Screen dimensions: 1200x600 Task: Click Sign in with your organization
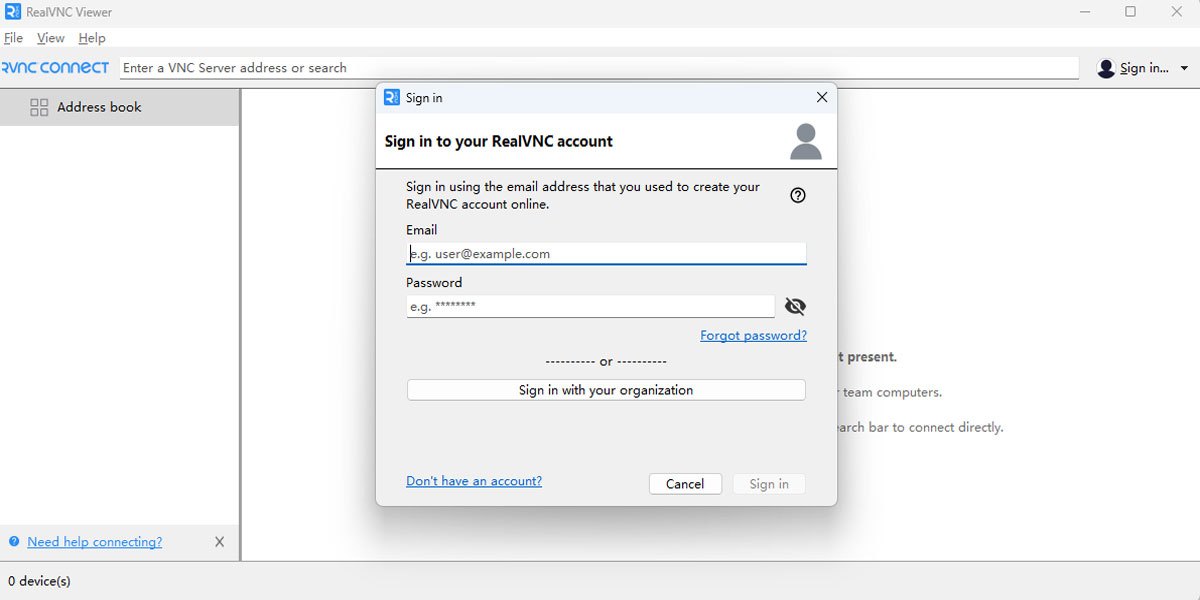pyautogui.click(x=606, y=390)
